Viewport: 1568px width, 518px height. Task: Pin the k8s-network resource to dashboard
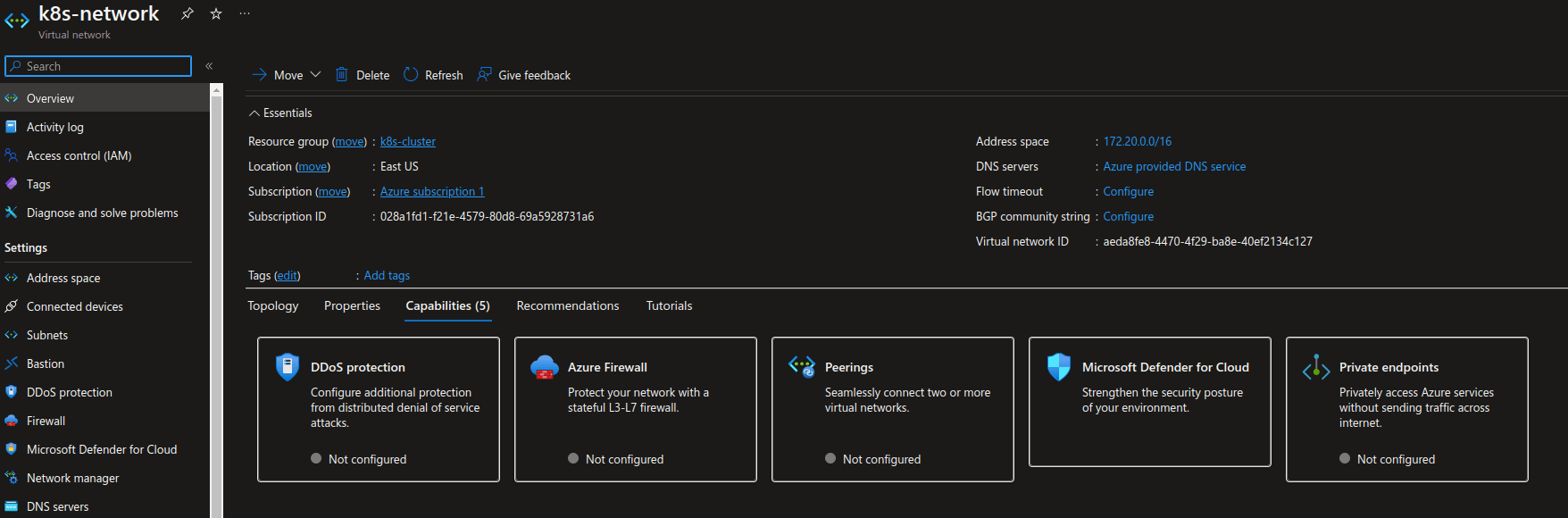187,13
